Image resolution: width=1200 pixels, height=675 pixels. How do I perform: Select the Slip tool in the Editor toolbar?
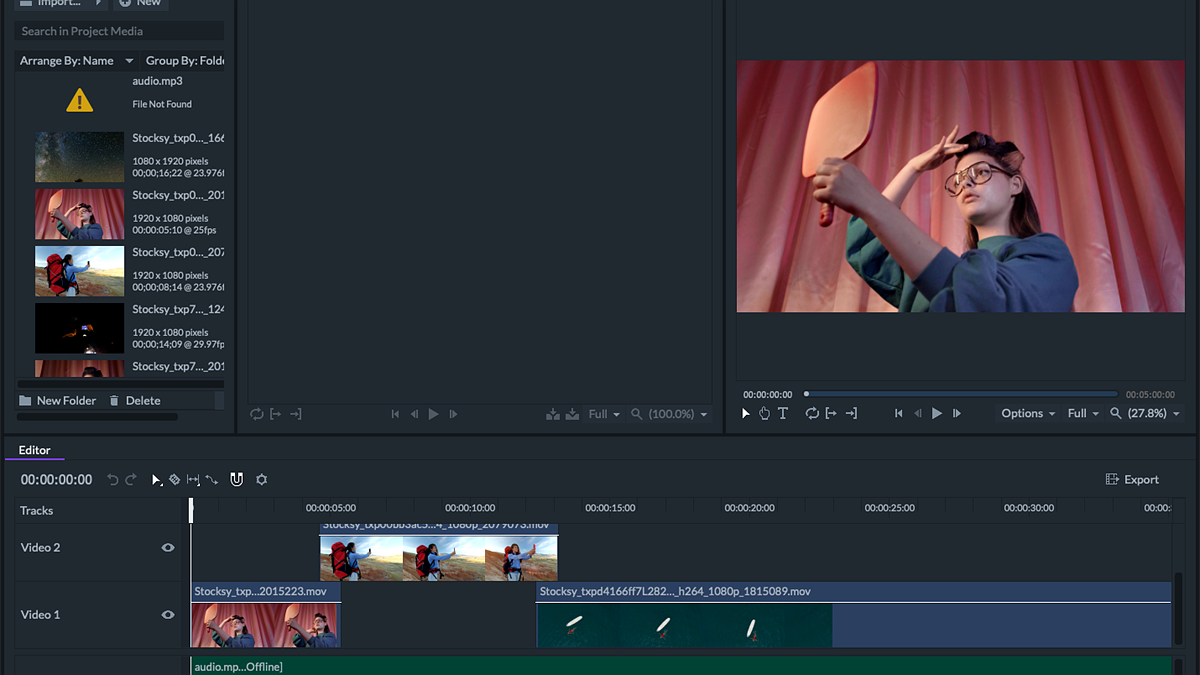pyautogui.click(x=193, y=480)
